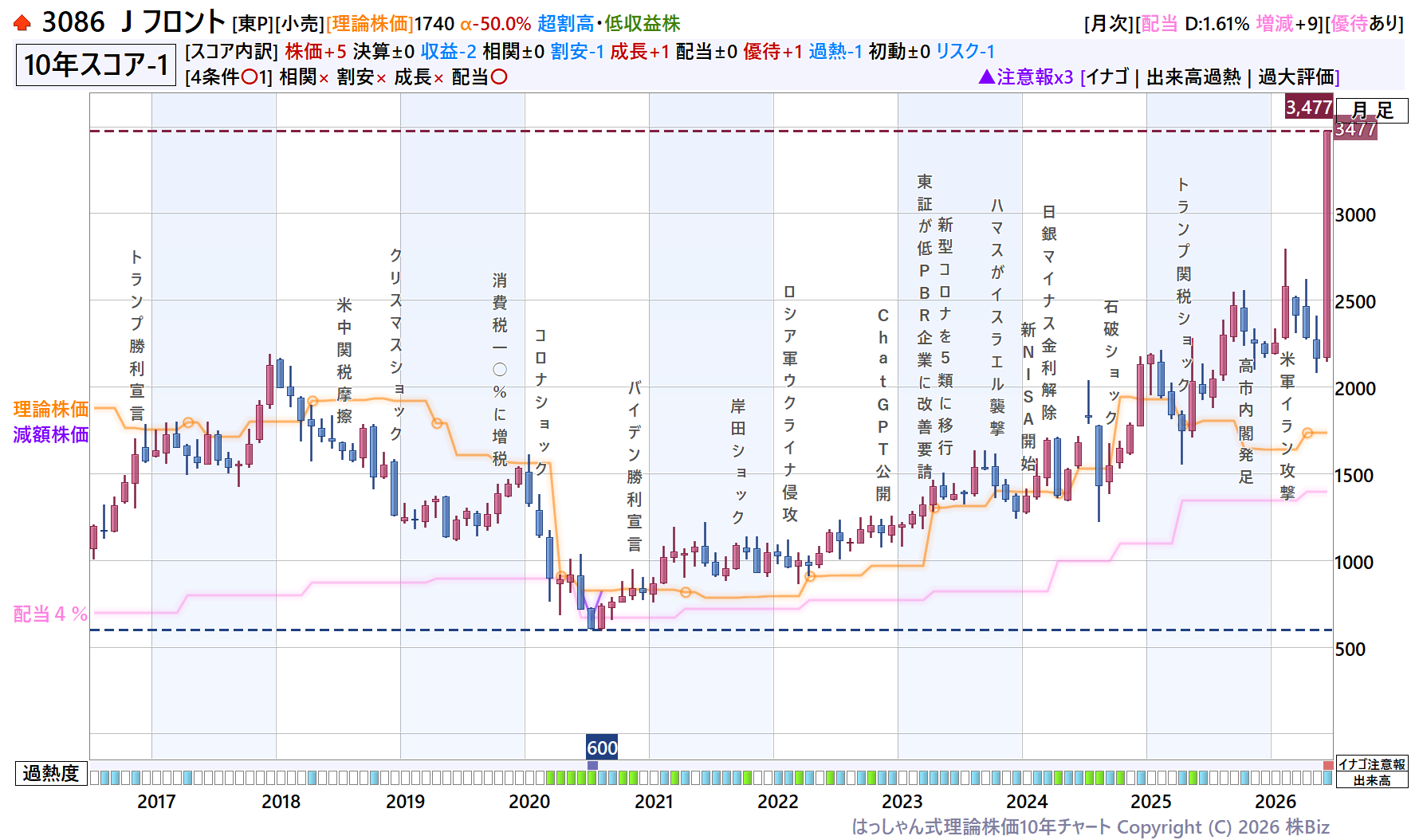Screen dimensions: 1419x840
Task: Click the 600 low-price label
Action: coord(602,748)
